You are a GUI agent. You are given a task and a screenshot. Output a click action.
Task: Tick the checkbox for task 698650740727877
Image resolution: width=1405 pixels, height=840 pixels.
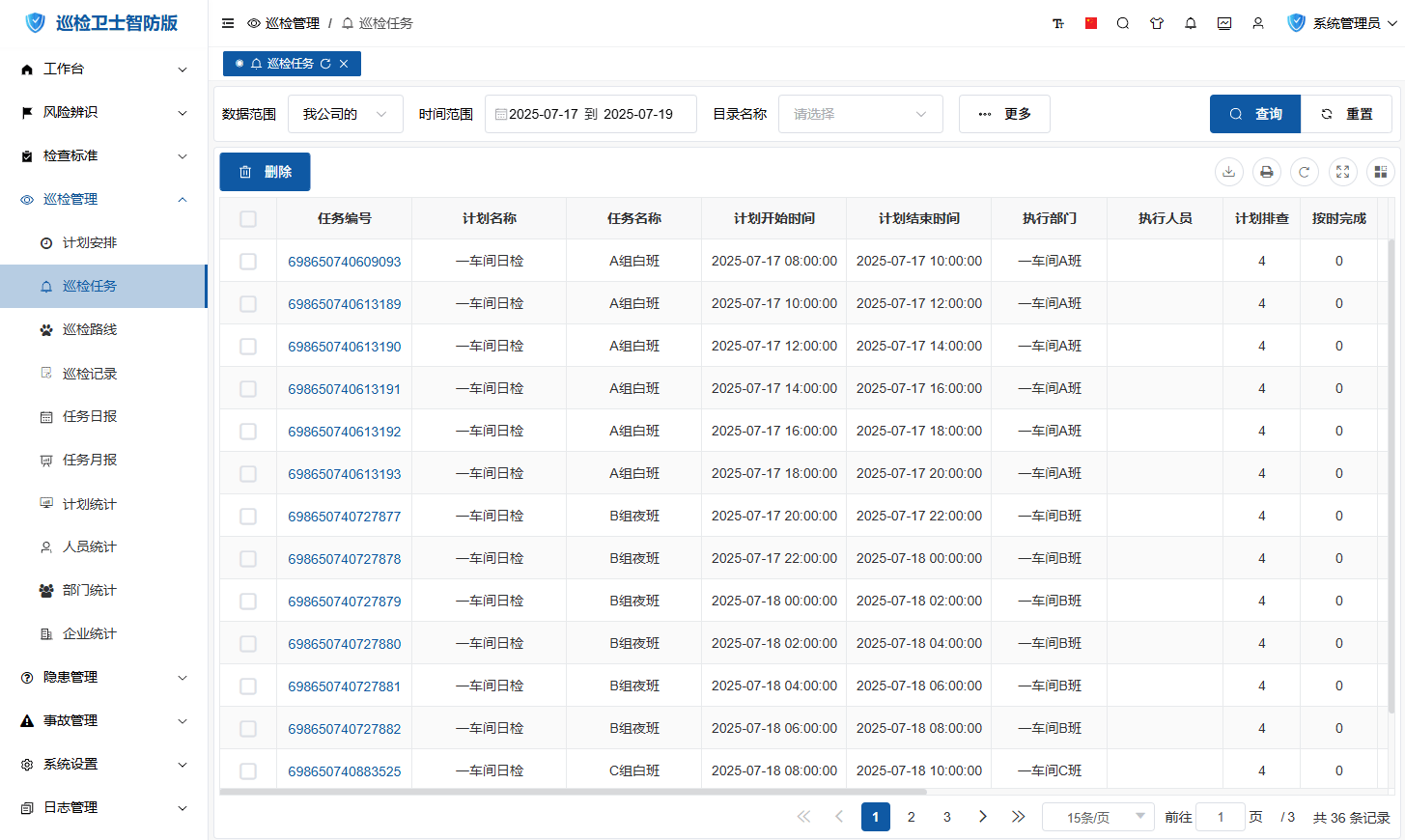(248, 517)
